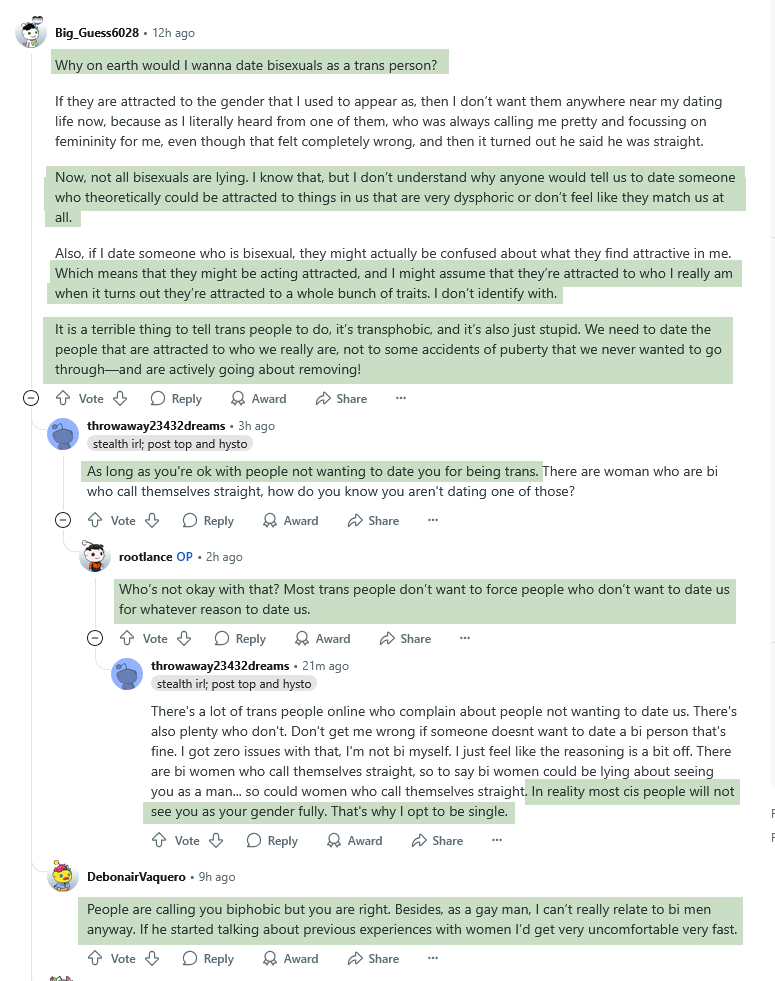Viewport: 775px width, 981px height.
Task: Share DebonairVaquero's comment
Action: [373, 958]
